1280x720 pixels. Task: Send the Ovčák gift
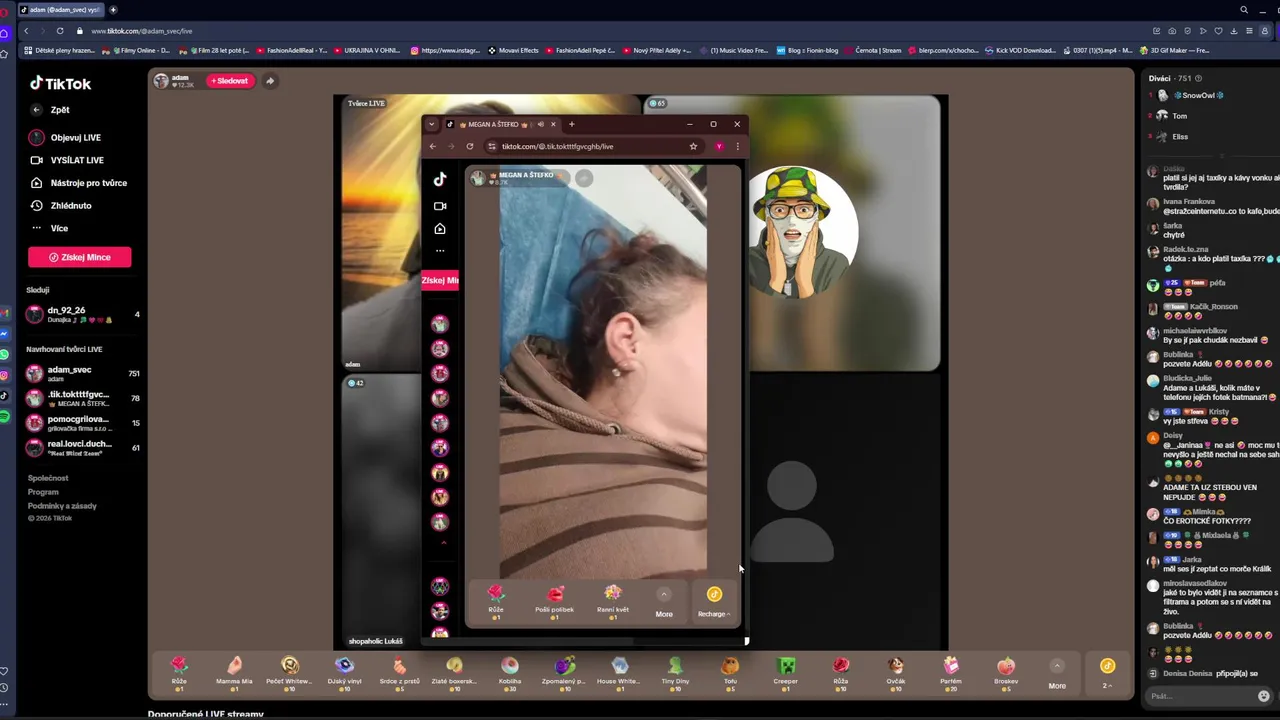point(896,673)
